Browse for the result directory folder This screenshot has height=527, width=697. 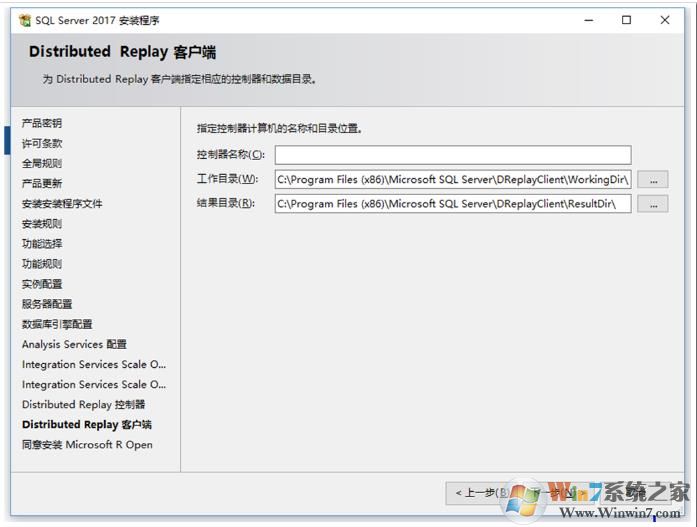[x=653, y=204]
